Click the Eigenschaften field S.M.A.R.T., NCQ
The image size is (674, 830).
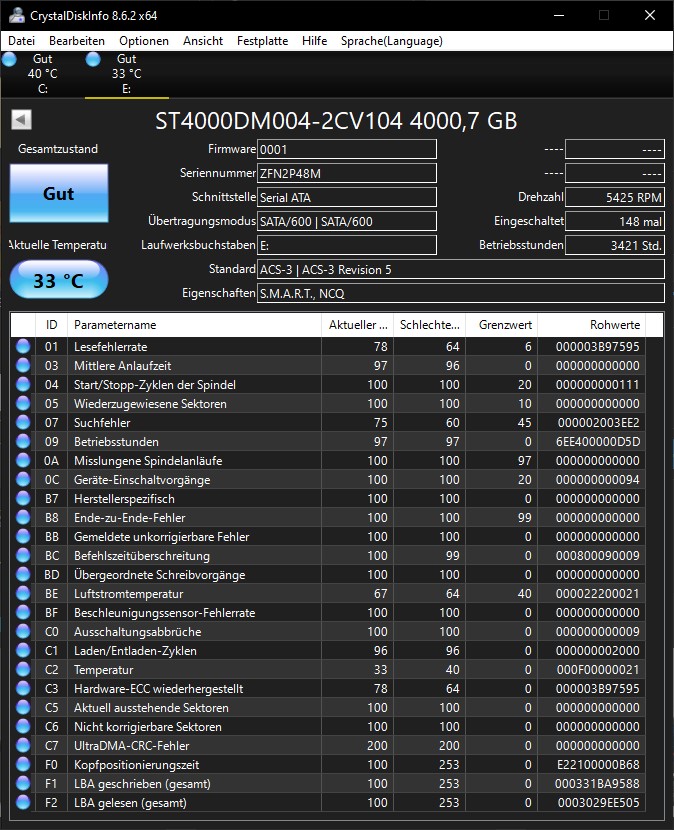tap(461, 293)
